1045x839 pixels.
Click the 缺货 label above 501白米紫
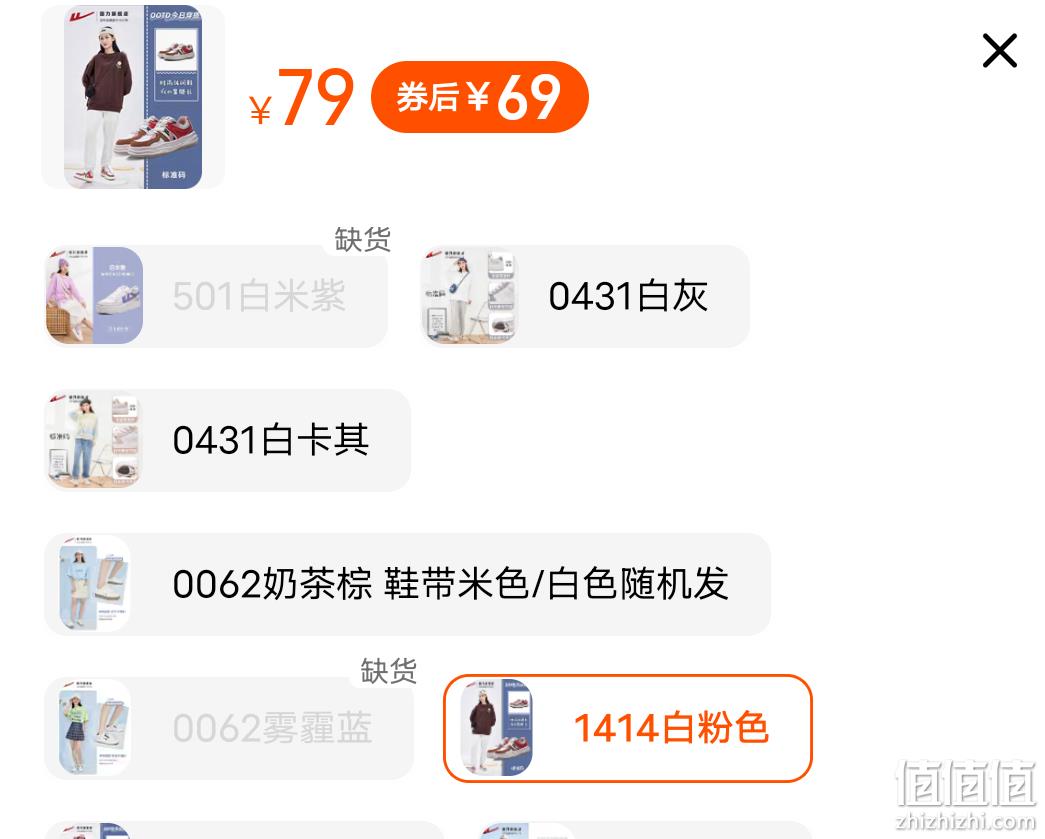(363, 239)
